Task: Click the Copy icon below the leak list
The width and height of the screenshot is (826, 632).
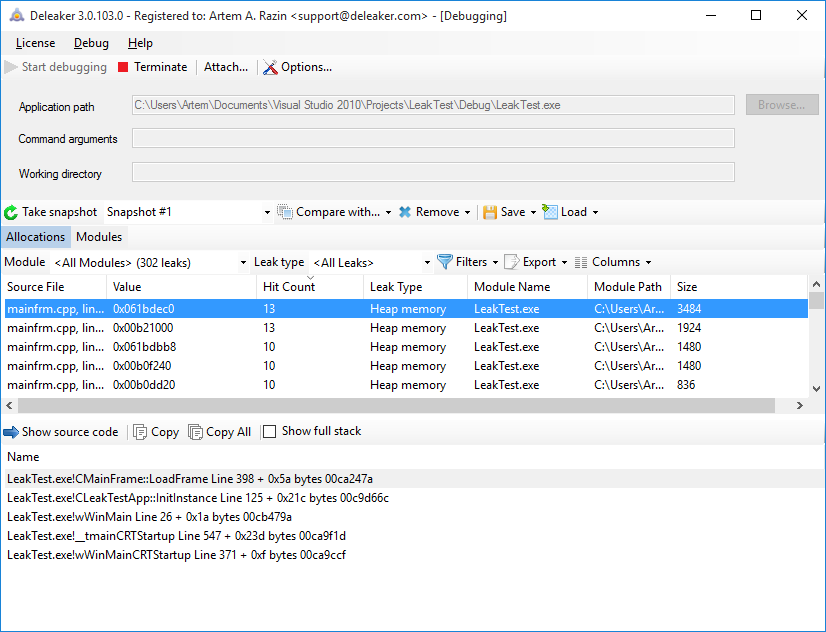Action: 140,432
